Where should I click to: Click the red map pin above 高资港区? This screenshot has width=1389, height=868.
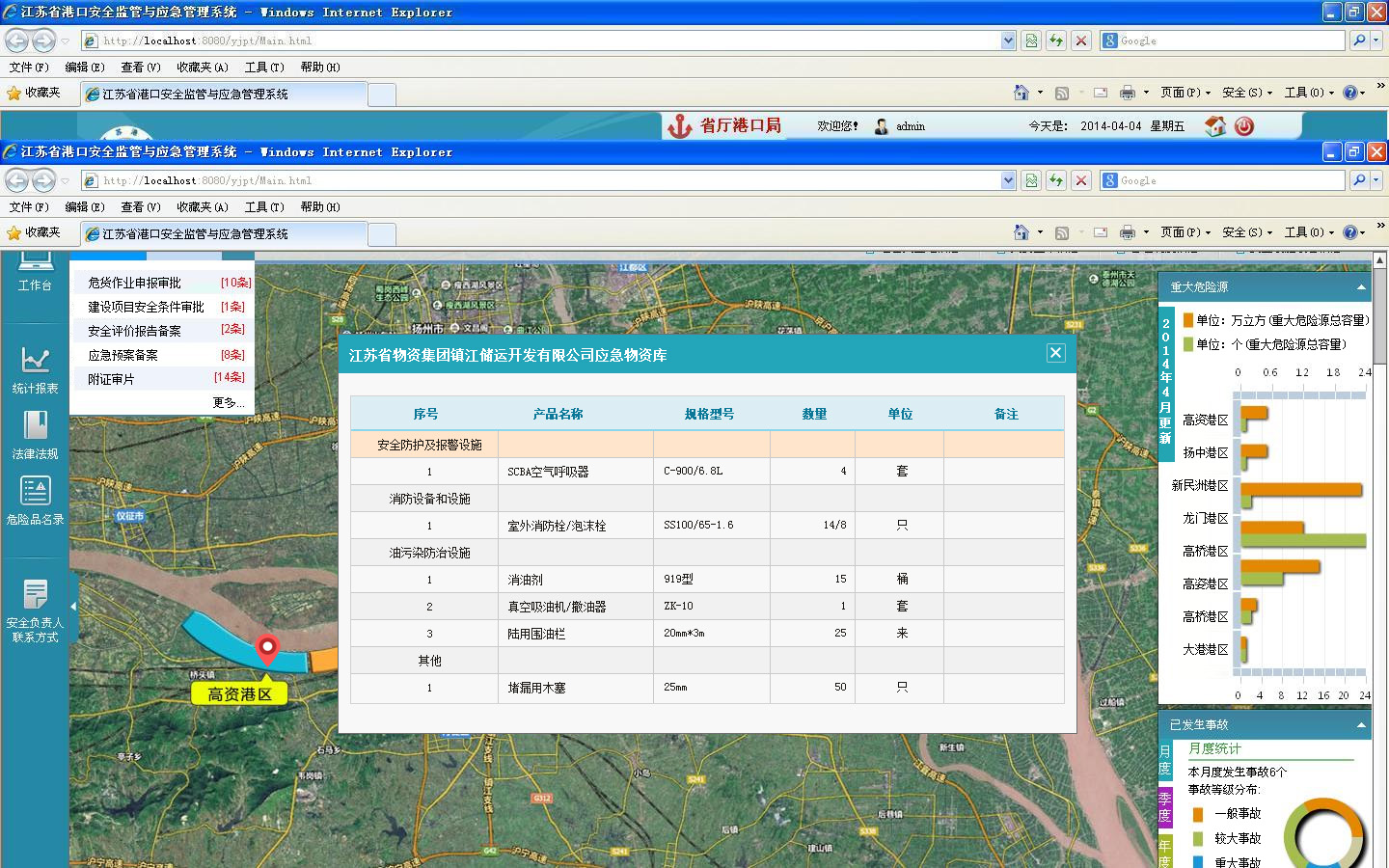point(266,649)
